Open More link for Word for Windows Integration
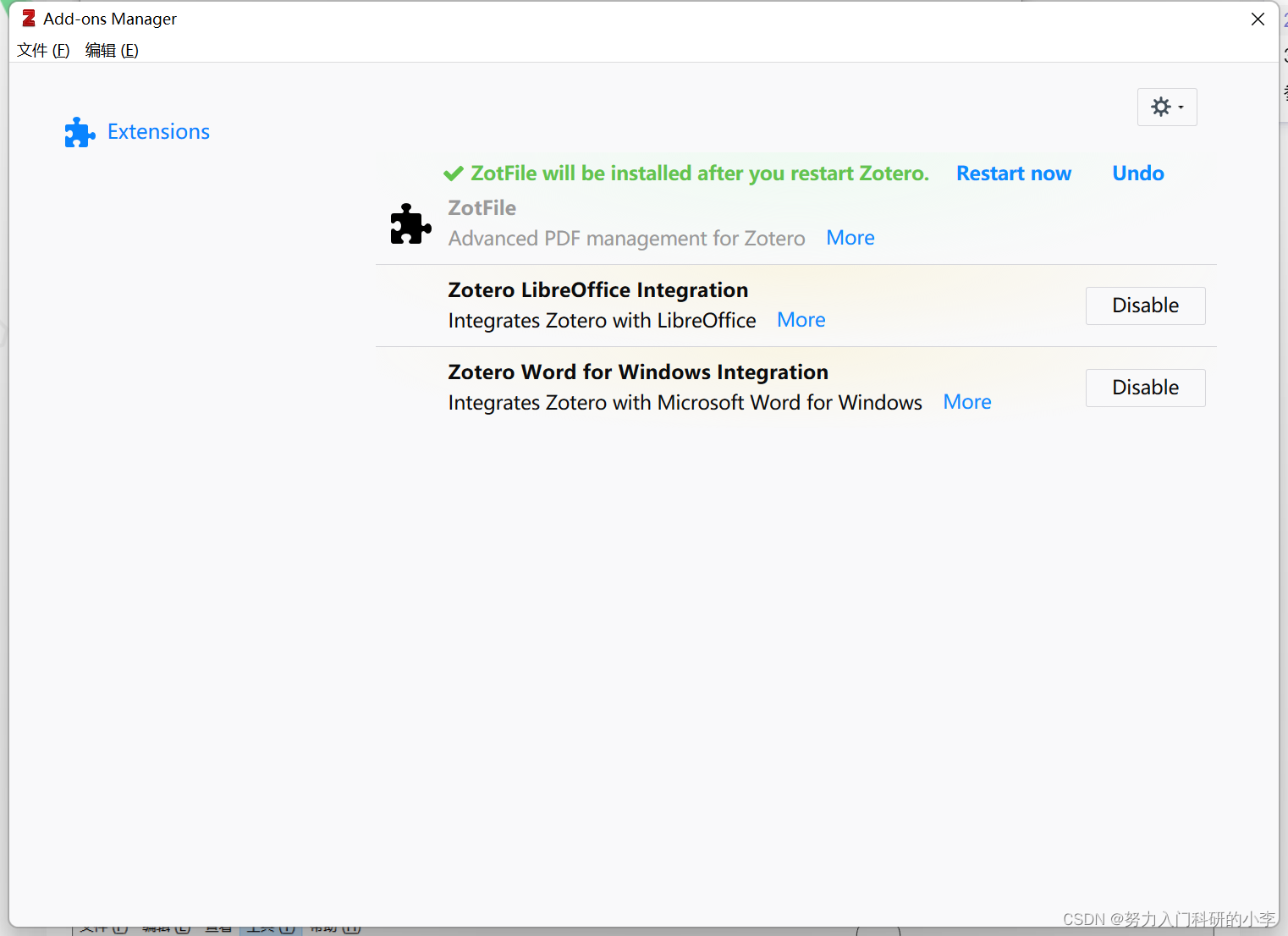 [967, 402]
